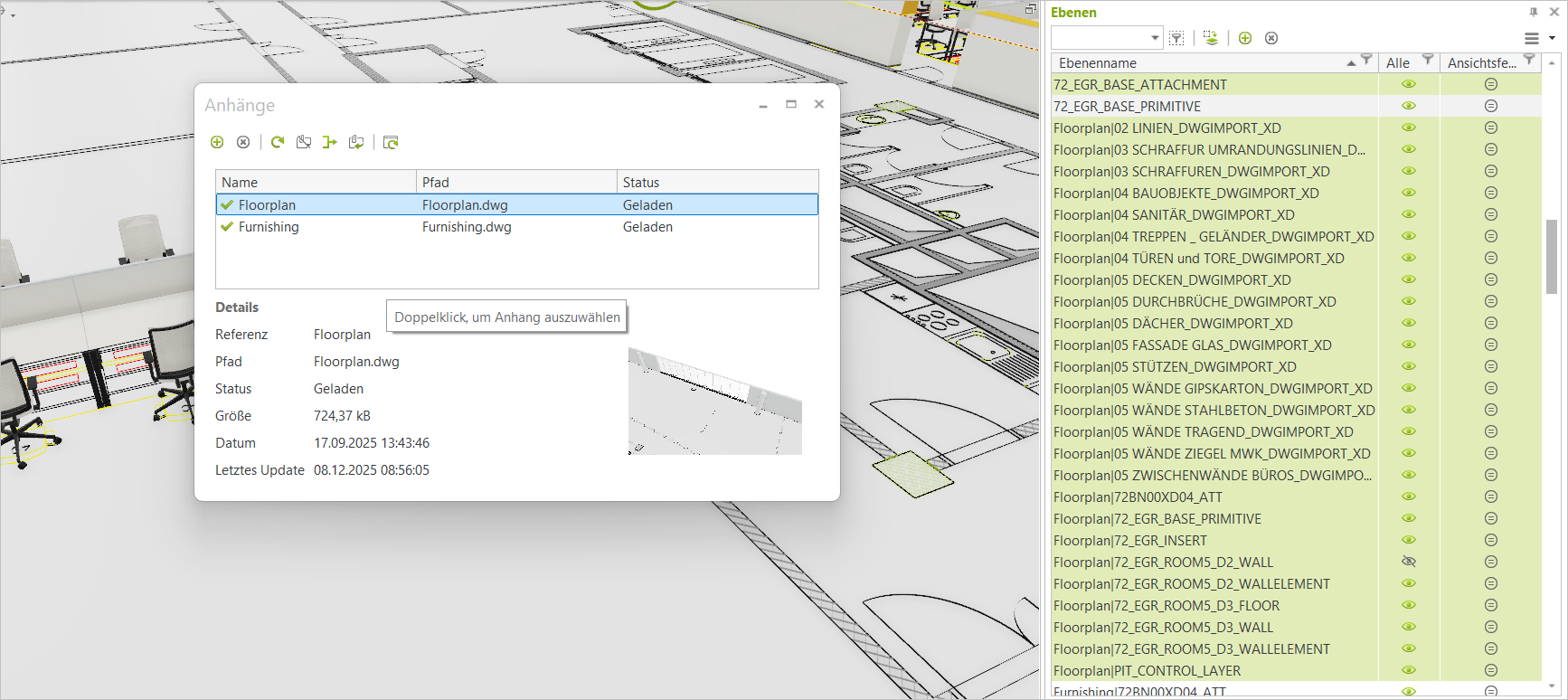Select layer Floorplan|05 WÄNDE GIPSKARTON_DWGIMPORT_XD
The height and width of the screenshot is (700, 1568).
click(1213, 388)
